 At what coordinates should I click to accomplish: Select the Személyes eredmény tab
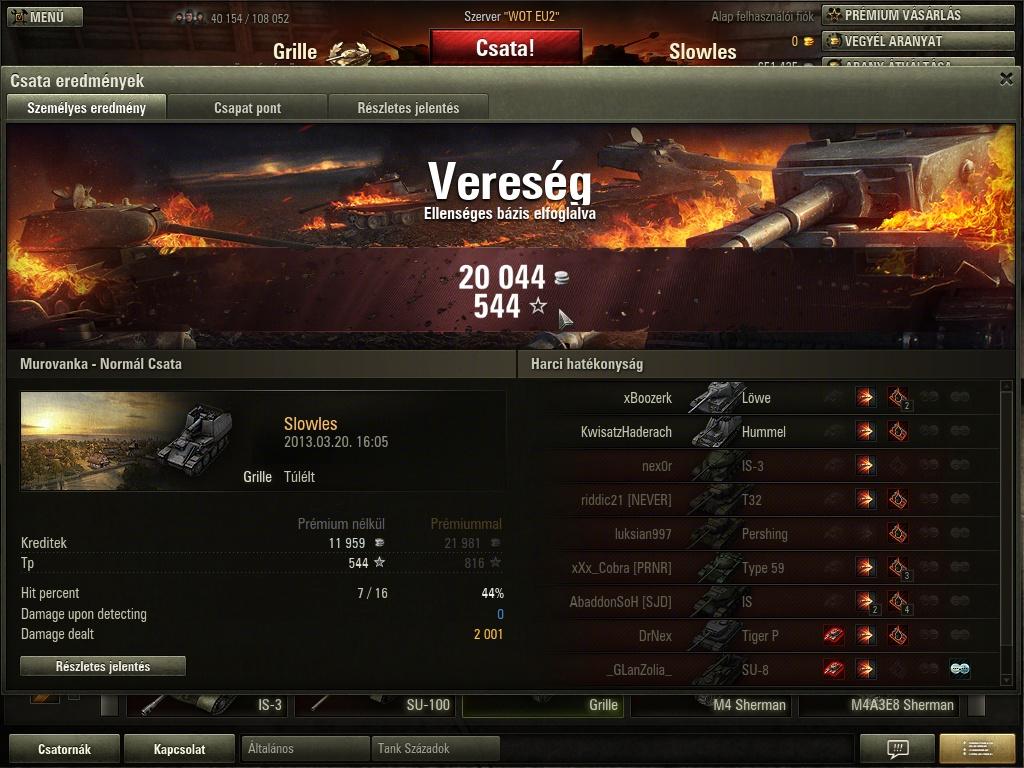pos(86,108)
